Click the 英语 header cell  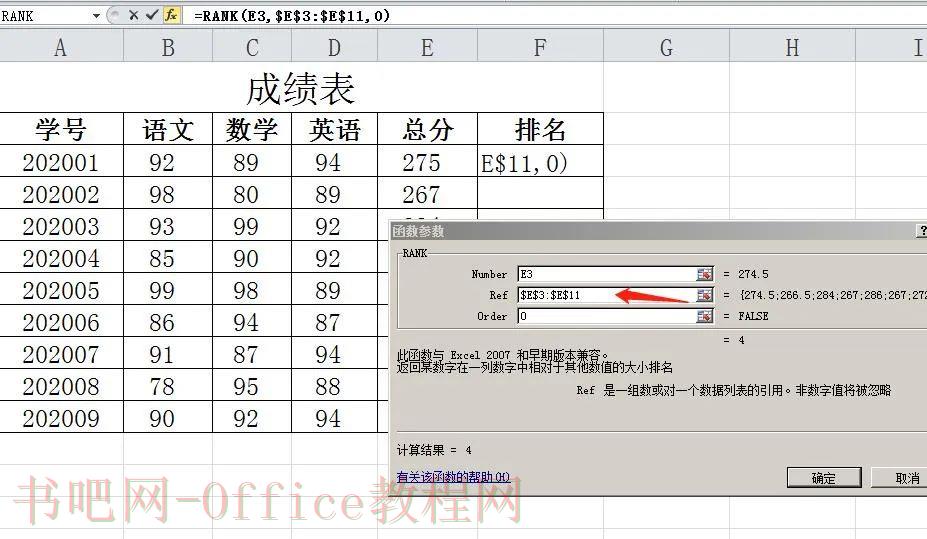335,129
